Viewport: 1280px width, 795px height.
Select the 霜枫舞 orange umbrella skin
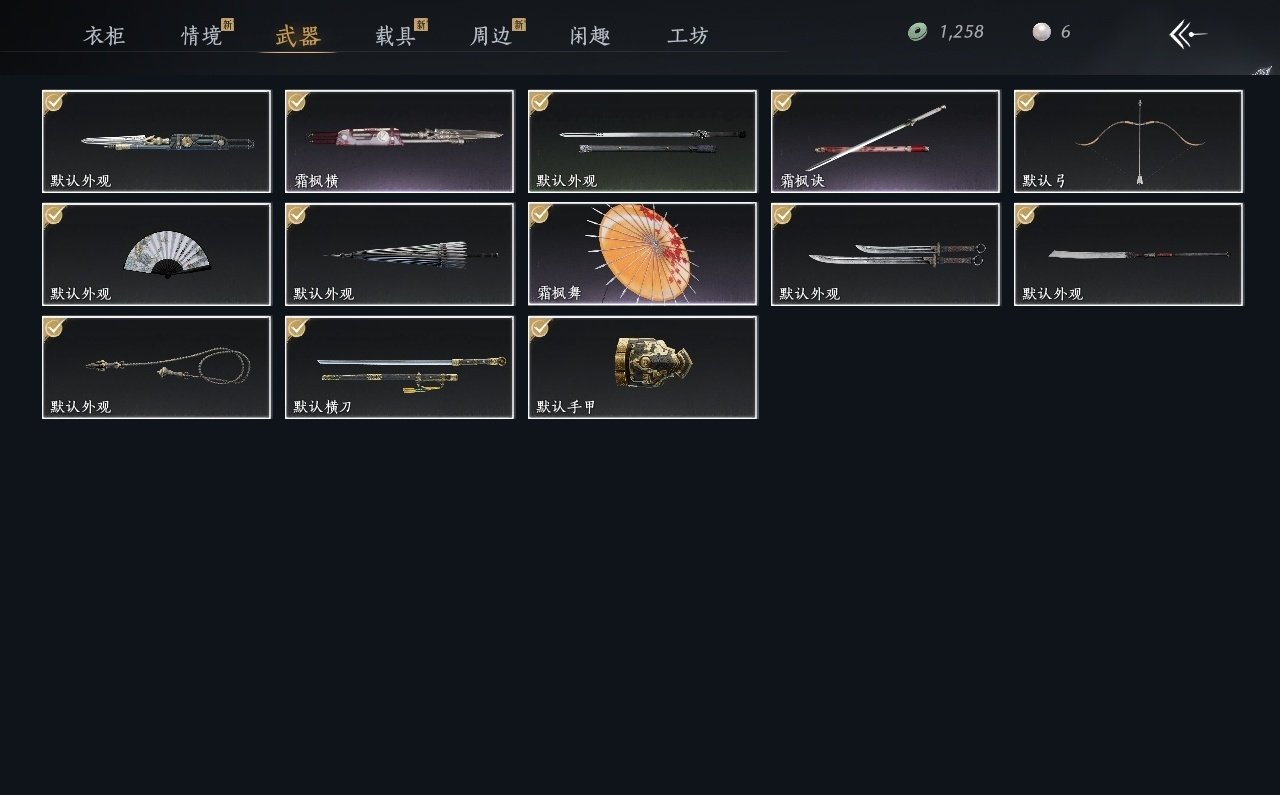coord(642,254)
